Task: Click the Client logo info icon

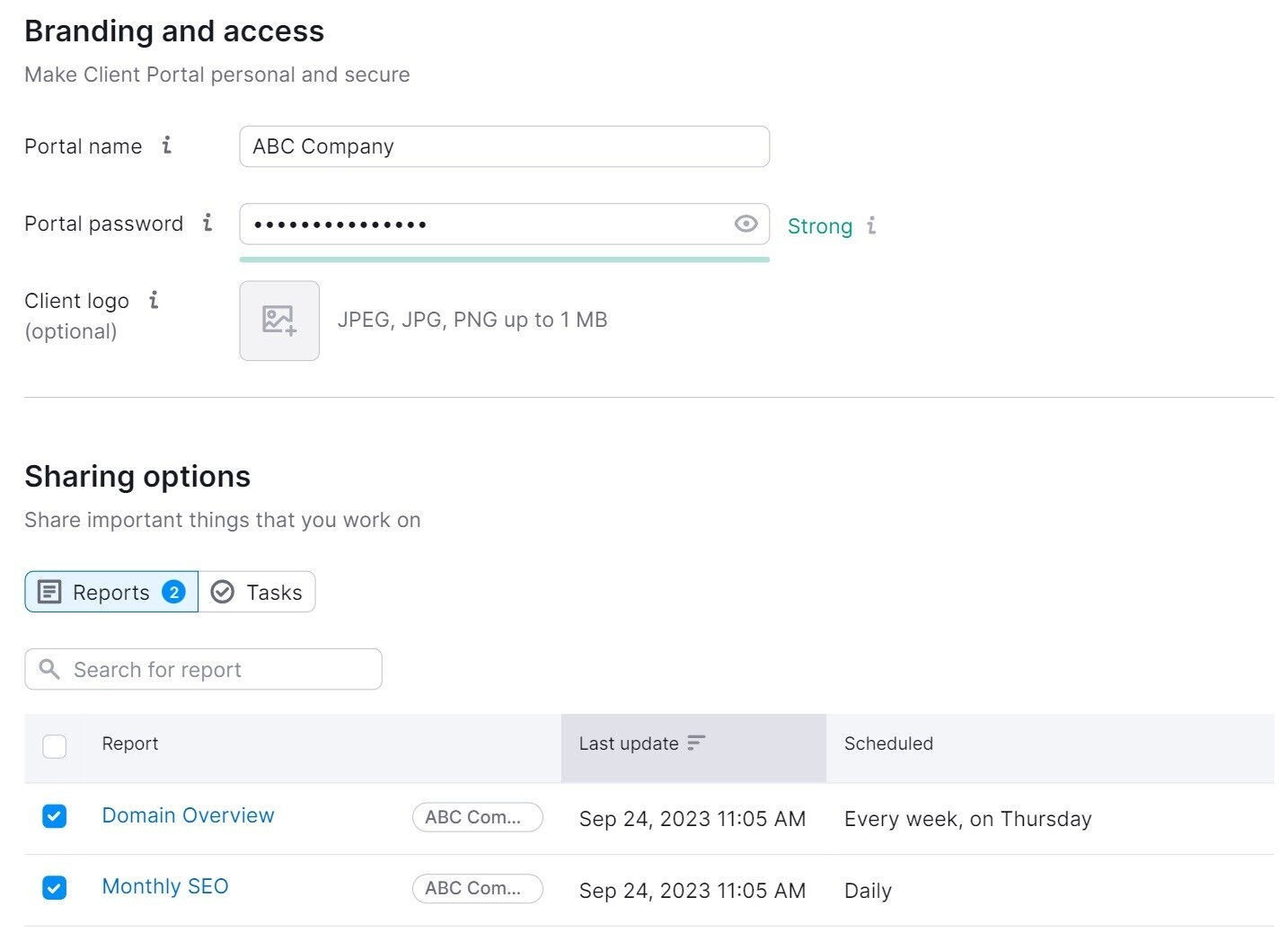Action: pyautogui.click(x=152, y=301)
